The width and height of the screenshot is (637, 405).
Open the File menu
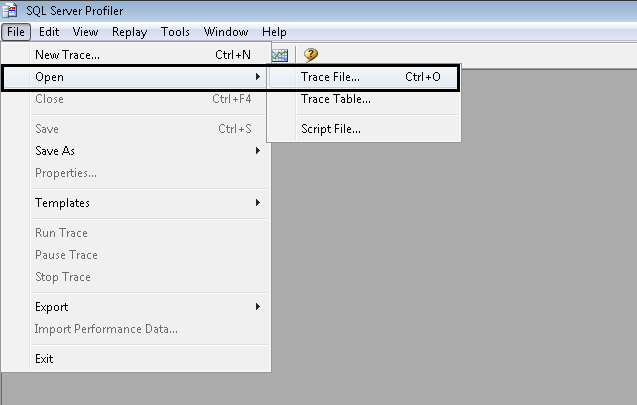point(16,32)
